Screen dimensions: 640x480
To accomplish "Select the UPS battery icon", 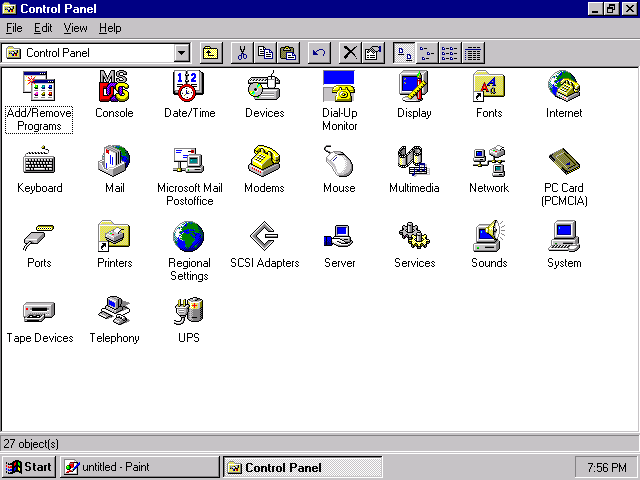I will [x=189, y=311].
